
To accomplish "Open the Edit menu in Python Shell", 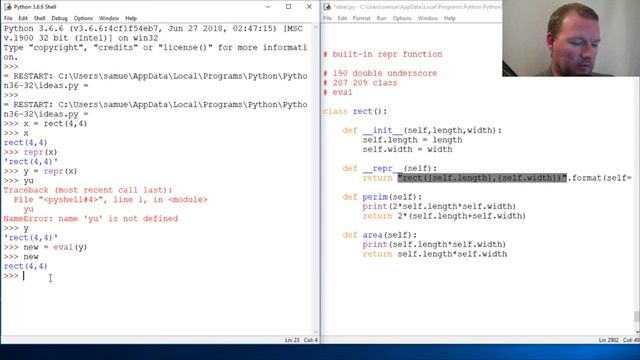I will pyautogui.click(x=23, y=18).
